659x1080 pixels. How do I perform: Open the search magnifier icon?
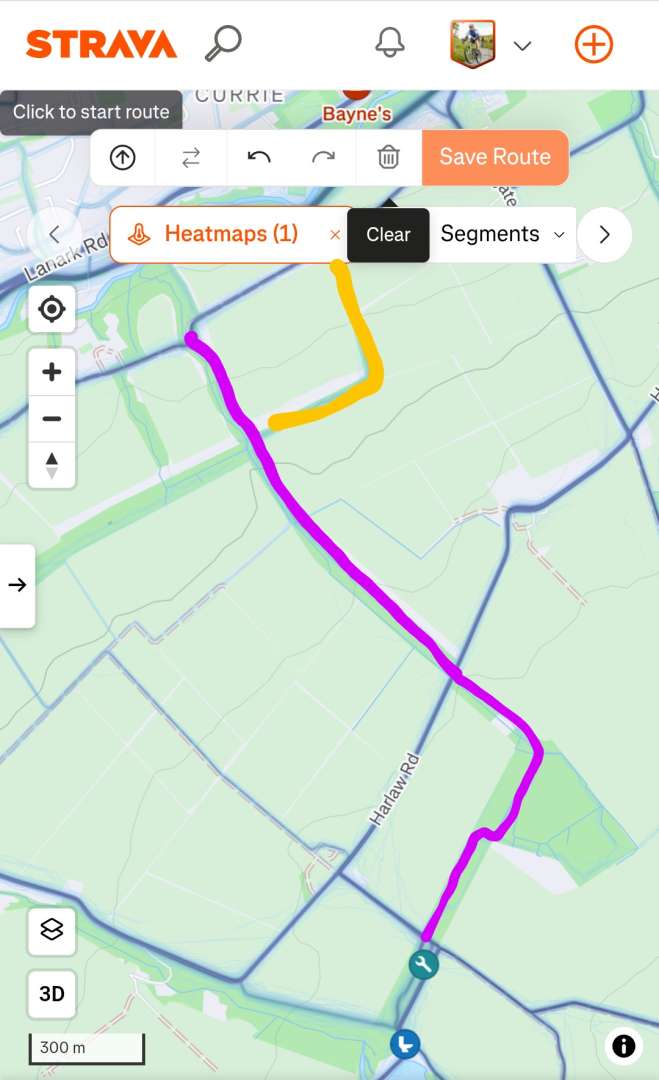coord(223,43)
